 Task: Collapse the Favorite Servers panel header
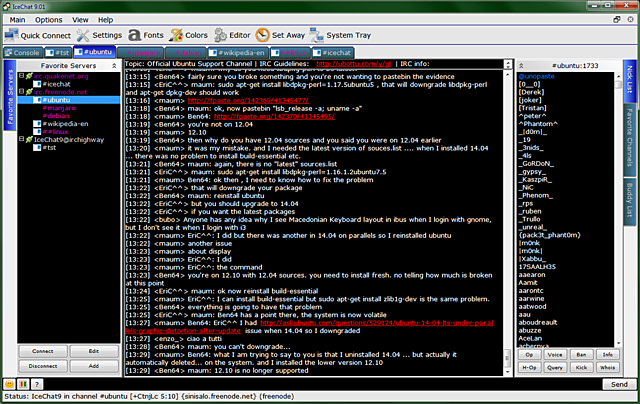[114, 66]
